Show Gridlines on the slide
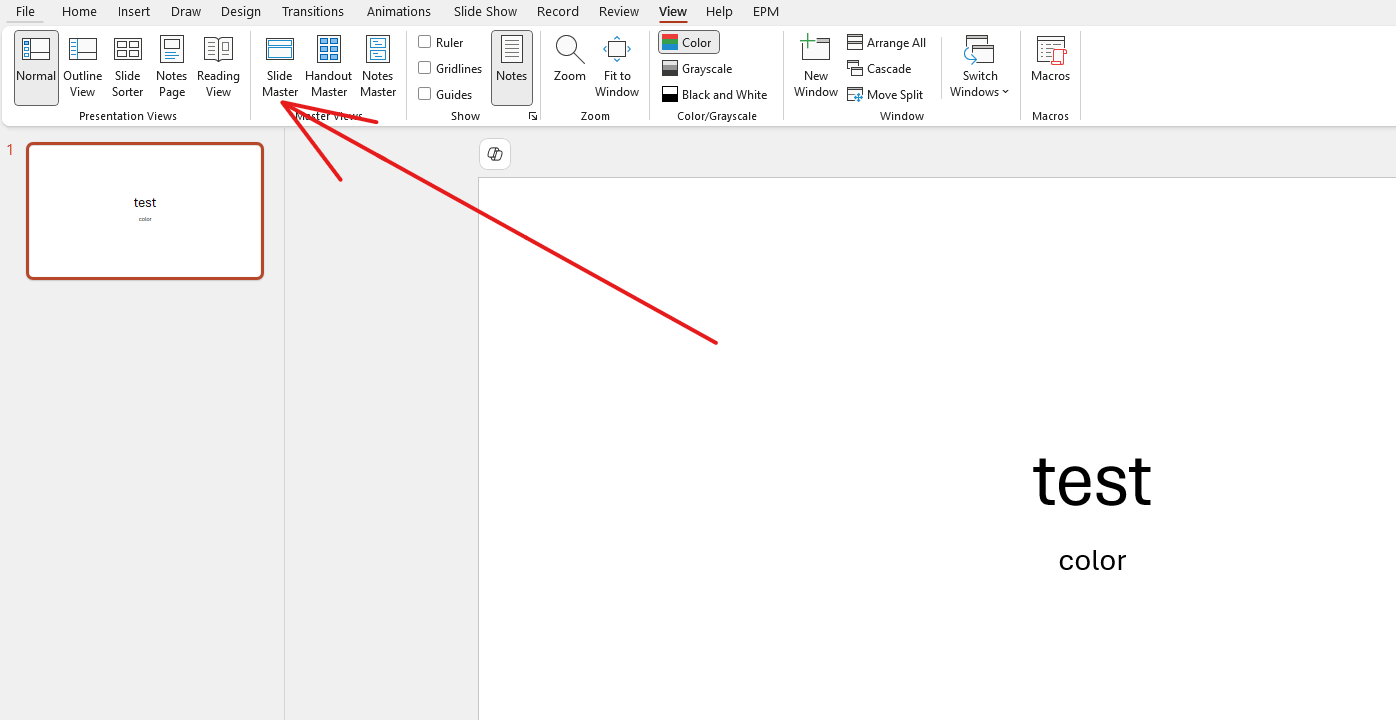 pyautogui.click(x=424, y=68)
